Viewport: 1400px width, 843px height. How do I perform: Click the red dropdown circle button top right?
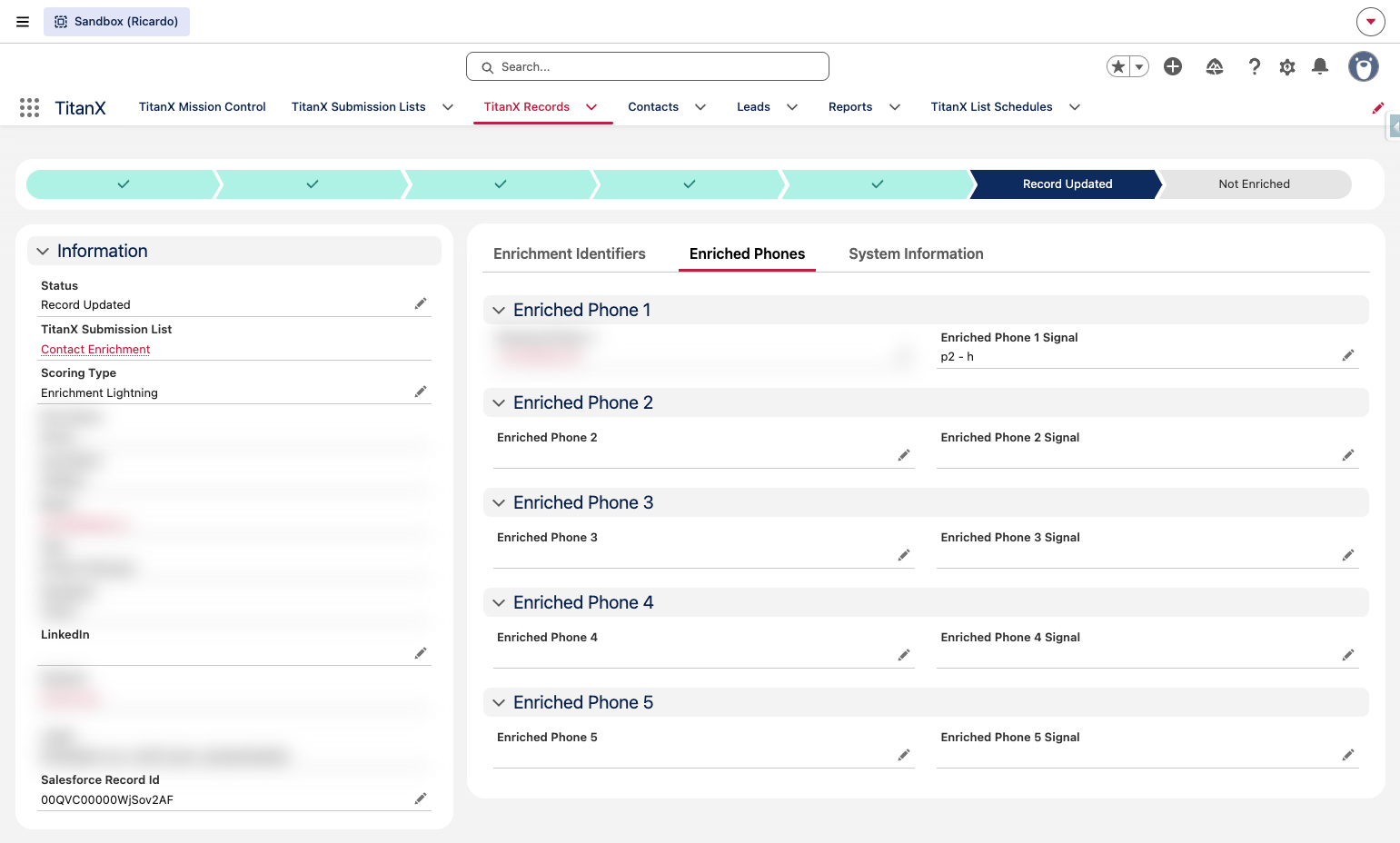click(x=1371, y=22)
